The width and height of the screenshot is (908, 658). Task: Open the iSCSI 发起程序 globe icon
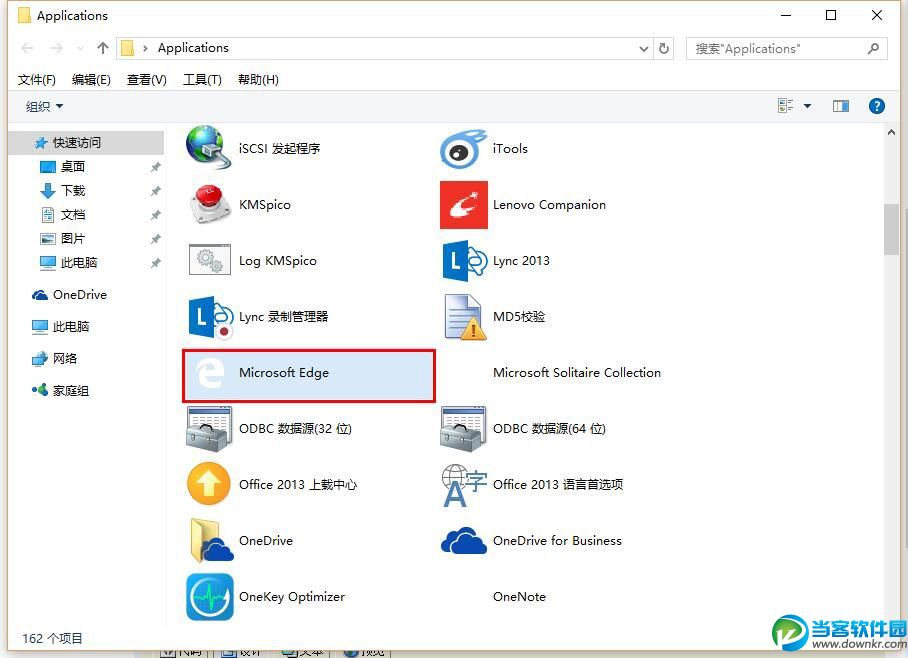208,148
